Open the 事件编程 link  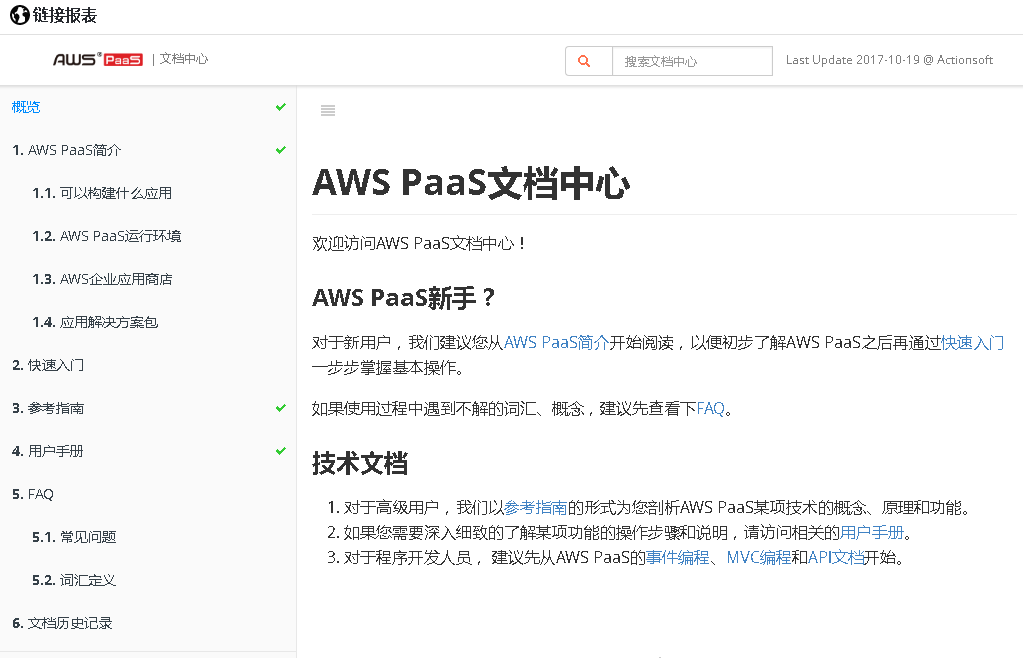(677, 558)
